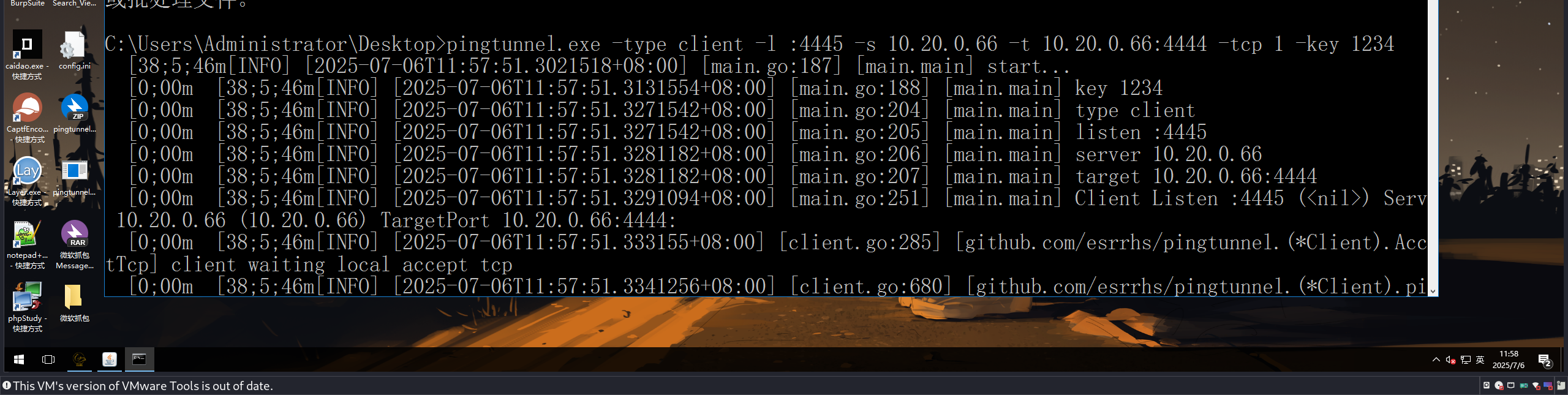Open the Windows Start menu

[19, 359]
